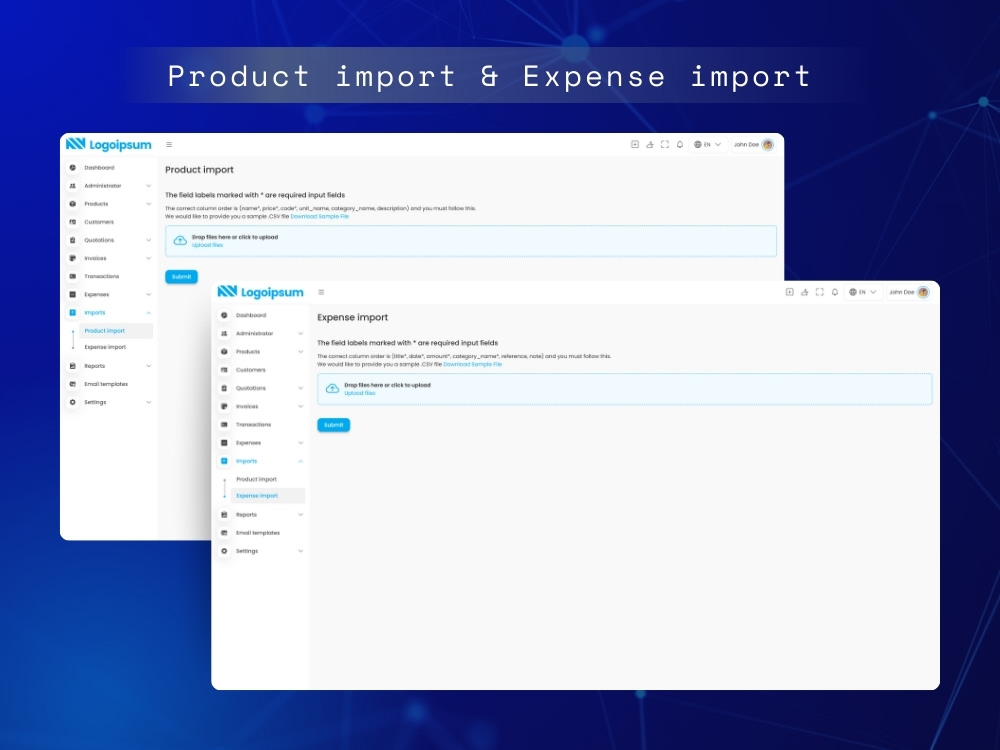Open Expenses menu in Expense window sidebar
Viewport: 1000px width, 750px height.
pos(248,443)
